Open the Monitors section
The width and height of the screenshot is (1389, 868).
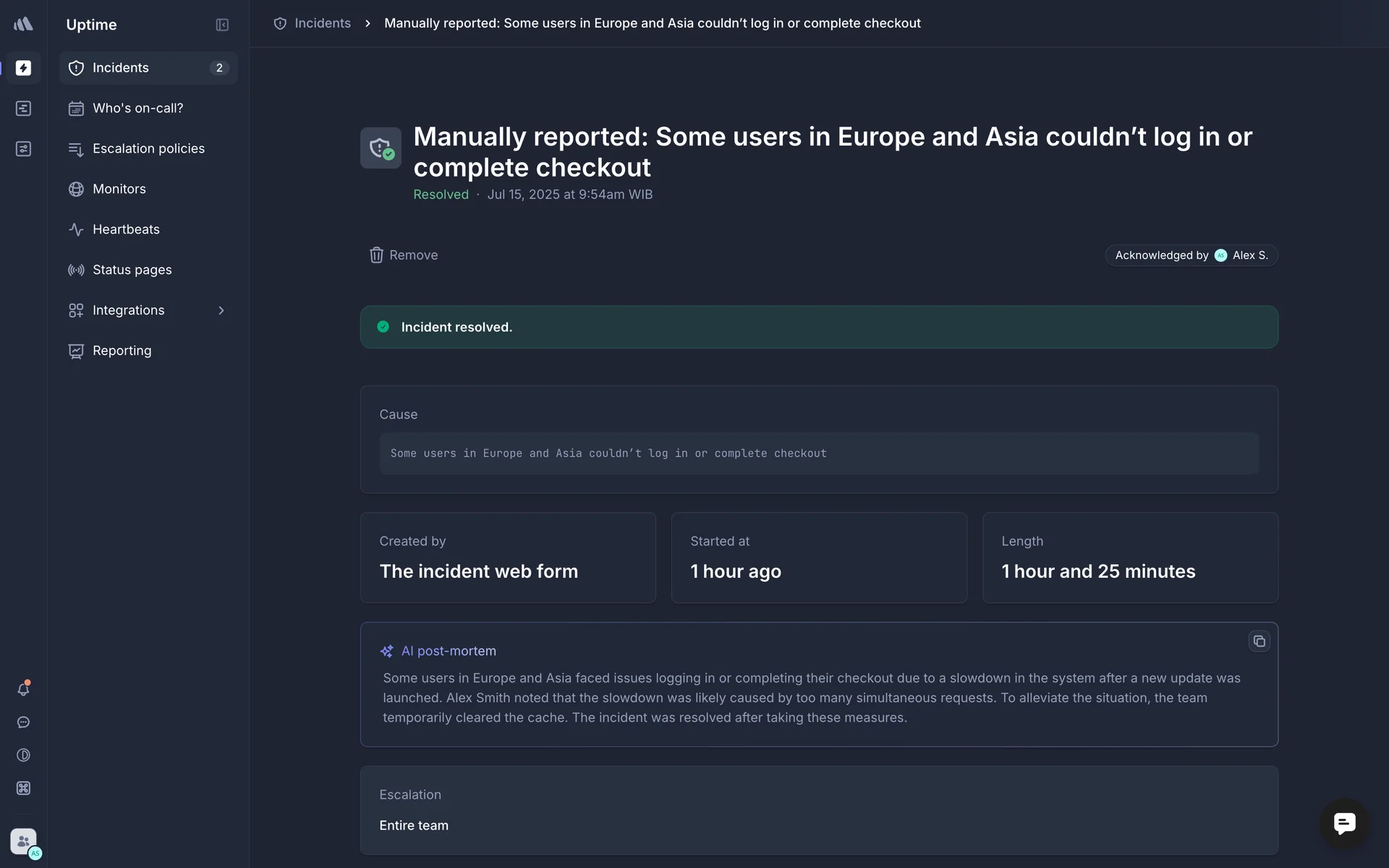(119, 190)
